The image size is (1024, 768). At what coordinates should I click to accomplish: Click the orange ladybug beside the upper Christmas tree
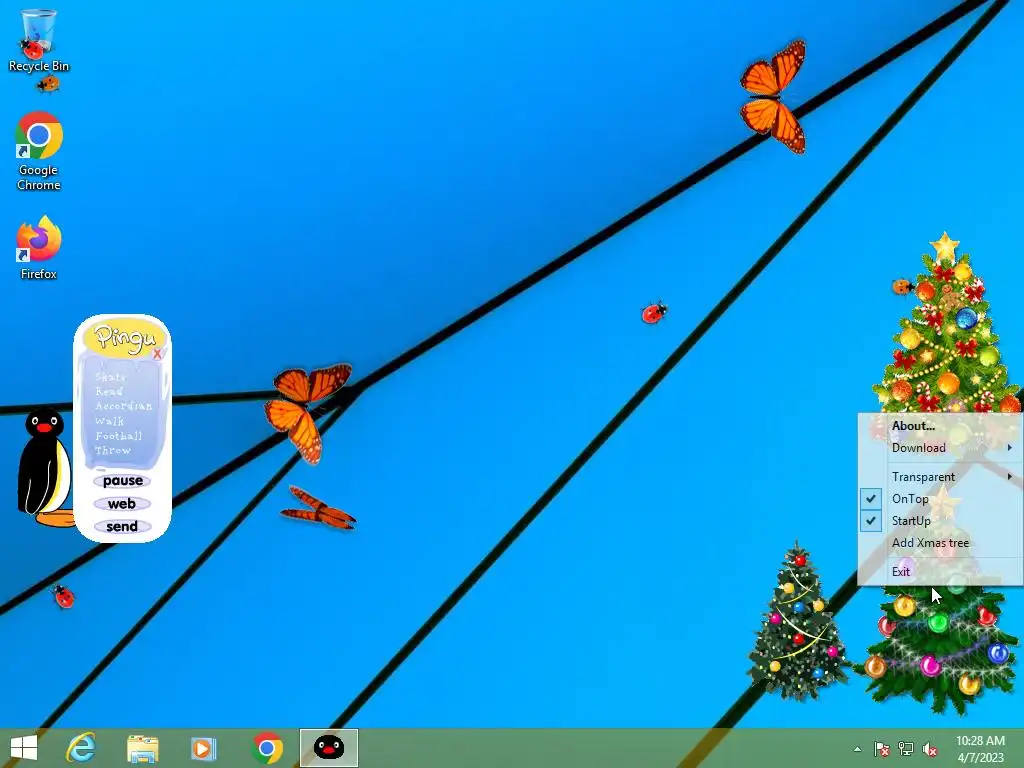903,286
